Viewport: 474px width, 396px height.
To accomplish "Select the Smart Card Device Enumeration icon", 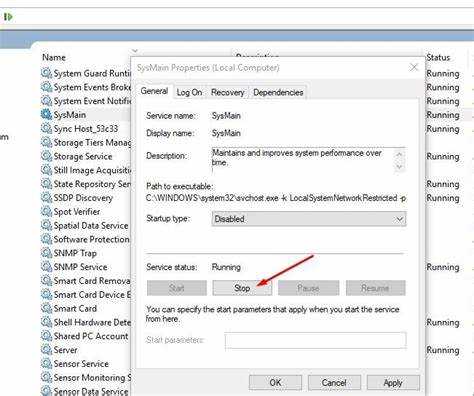I will (46, 294).
